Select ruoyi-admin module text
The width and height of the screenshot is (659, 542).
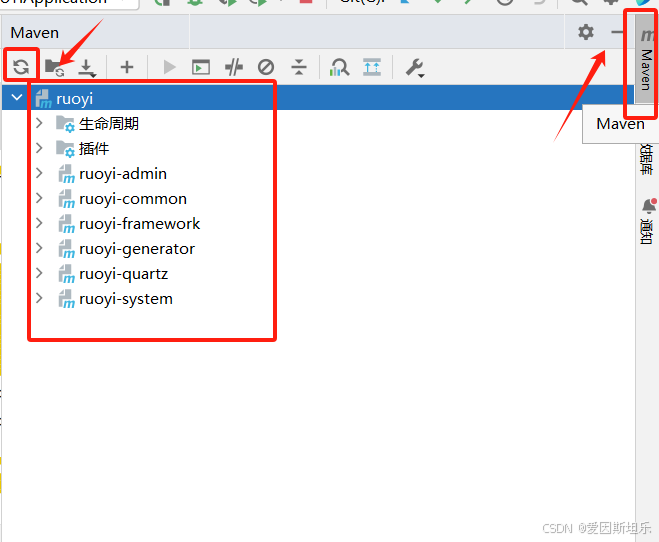123,174
